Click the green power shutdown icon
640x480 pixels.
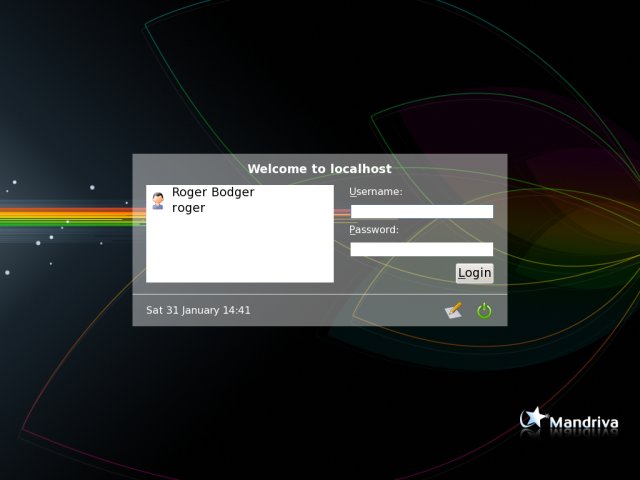(484, 311)
